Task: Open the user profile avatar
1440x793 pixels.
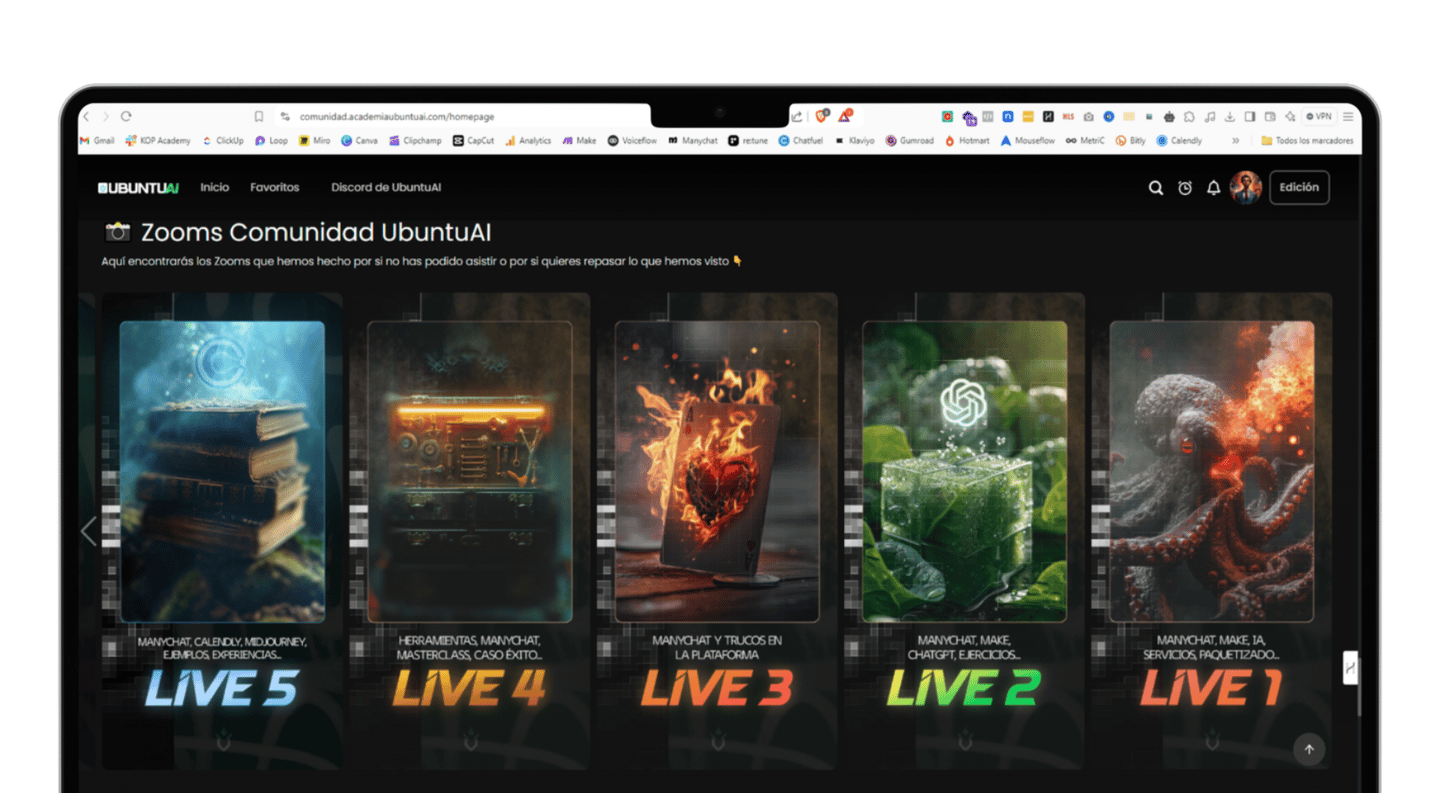Action: 1245,187
